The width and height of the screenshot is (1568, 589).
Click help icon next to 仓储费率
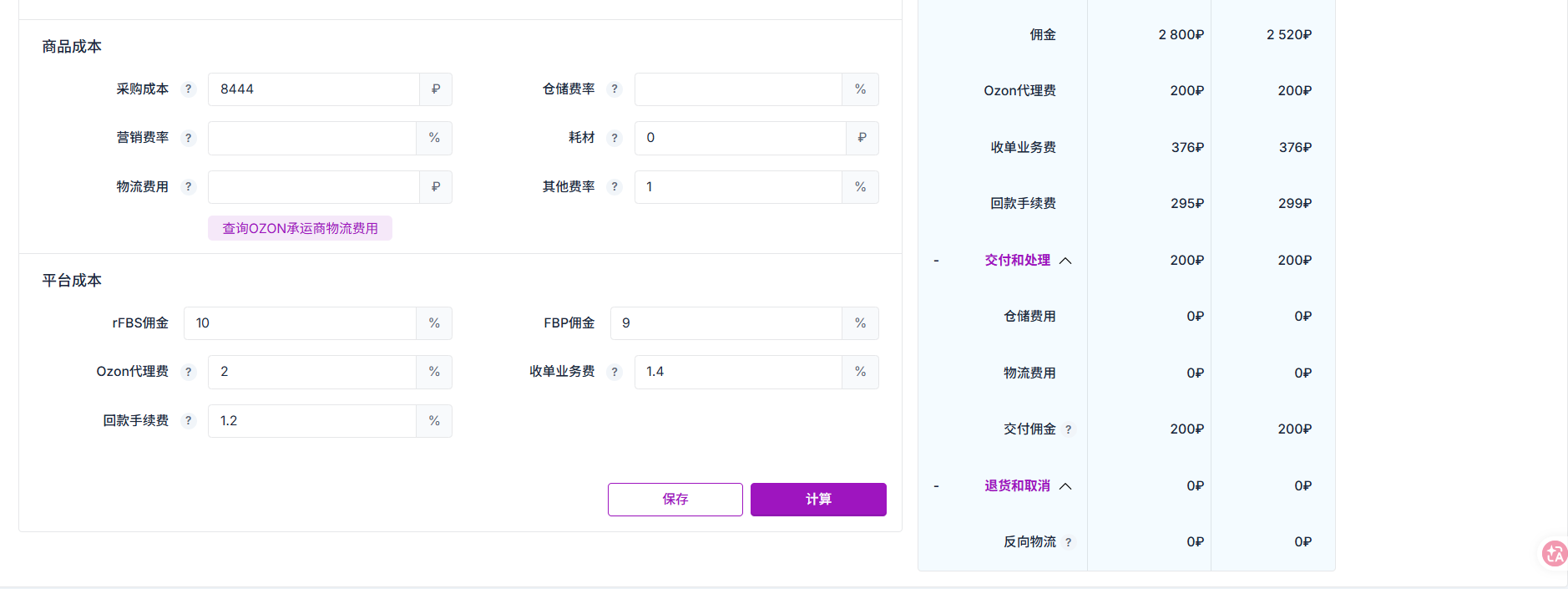(x=615, y=89)
